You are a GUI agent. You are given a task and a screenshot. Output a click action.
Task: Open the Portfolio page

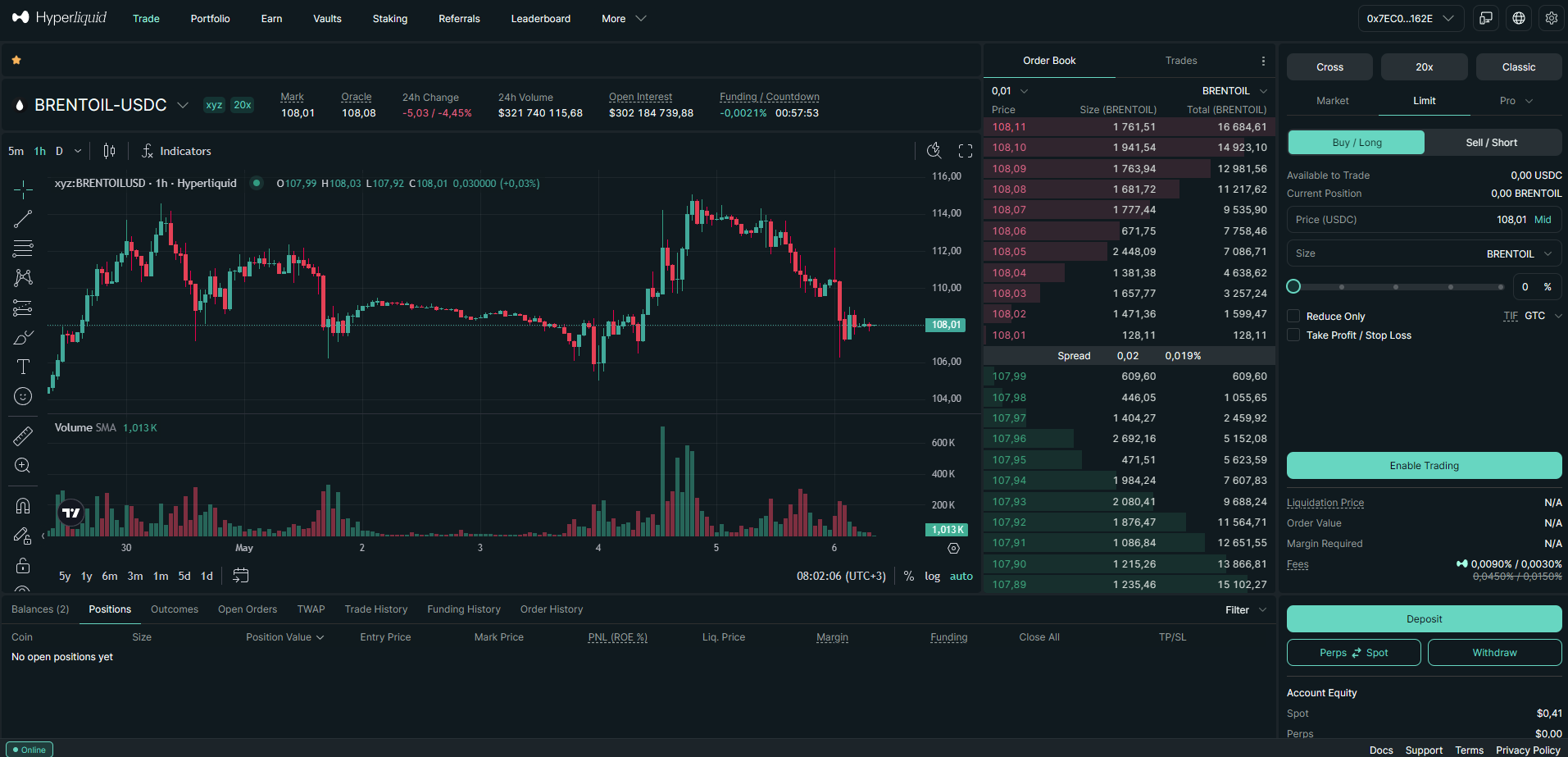click(x=210, y=18)
